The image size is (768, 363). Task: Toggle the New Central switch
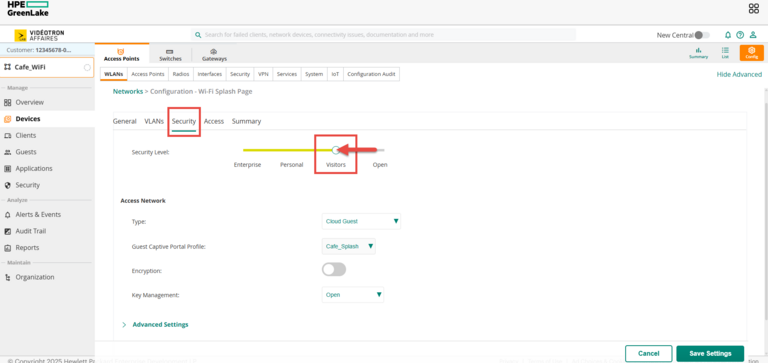[701, 35]
